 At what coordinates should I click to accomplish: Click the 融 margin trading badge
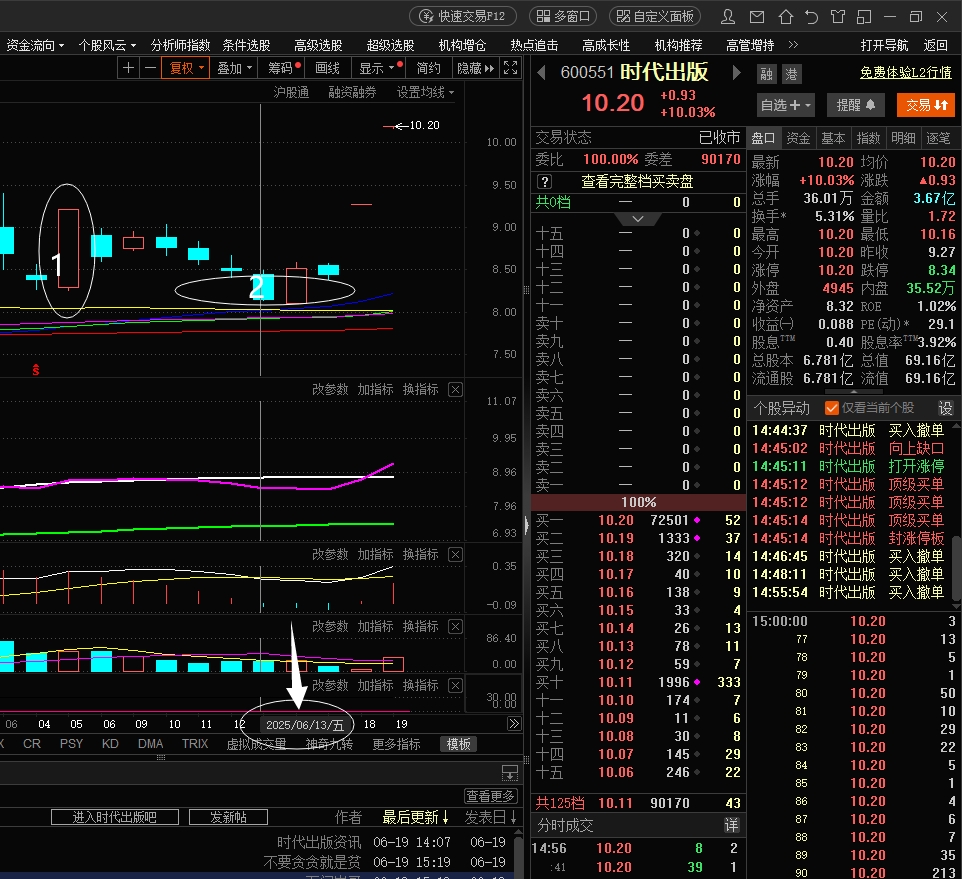766,74
